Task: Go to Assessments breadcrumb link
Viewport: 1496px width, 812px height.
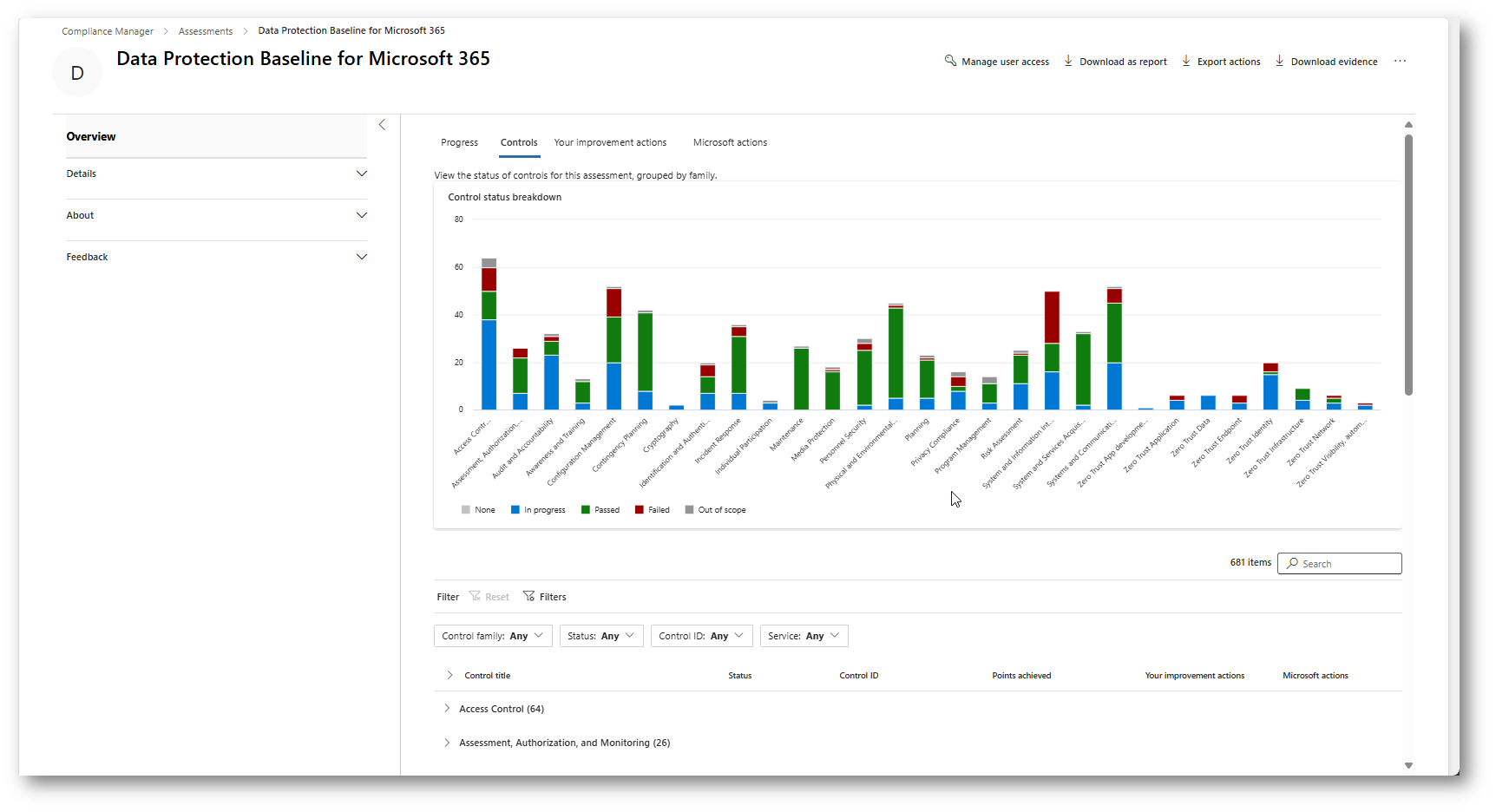Action: (x=206, y=31)
